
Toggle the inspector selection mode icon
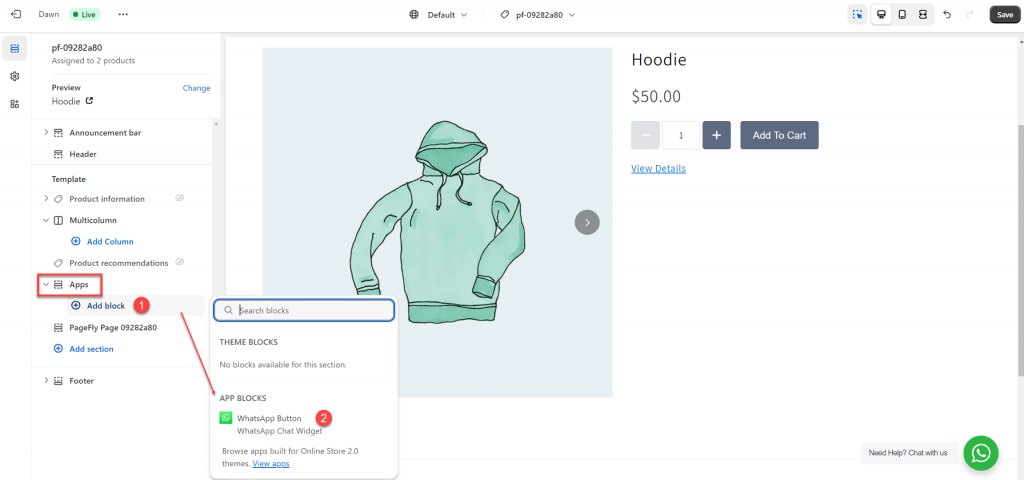(x=857, y=15)
